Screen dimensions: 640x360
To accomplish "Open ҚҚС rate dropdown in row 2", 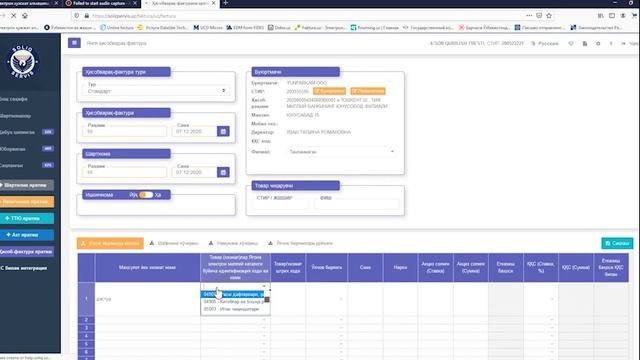I will pos(552,320).
